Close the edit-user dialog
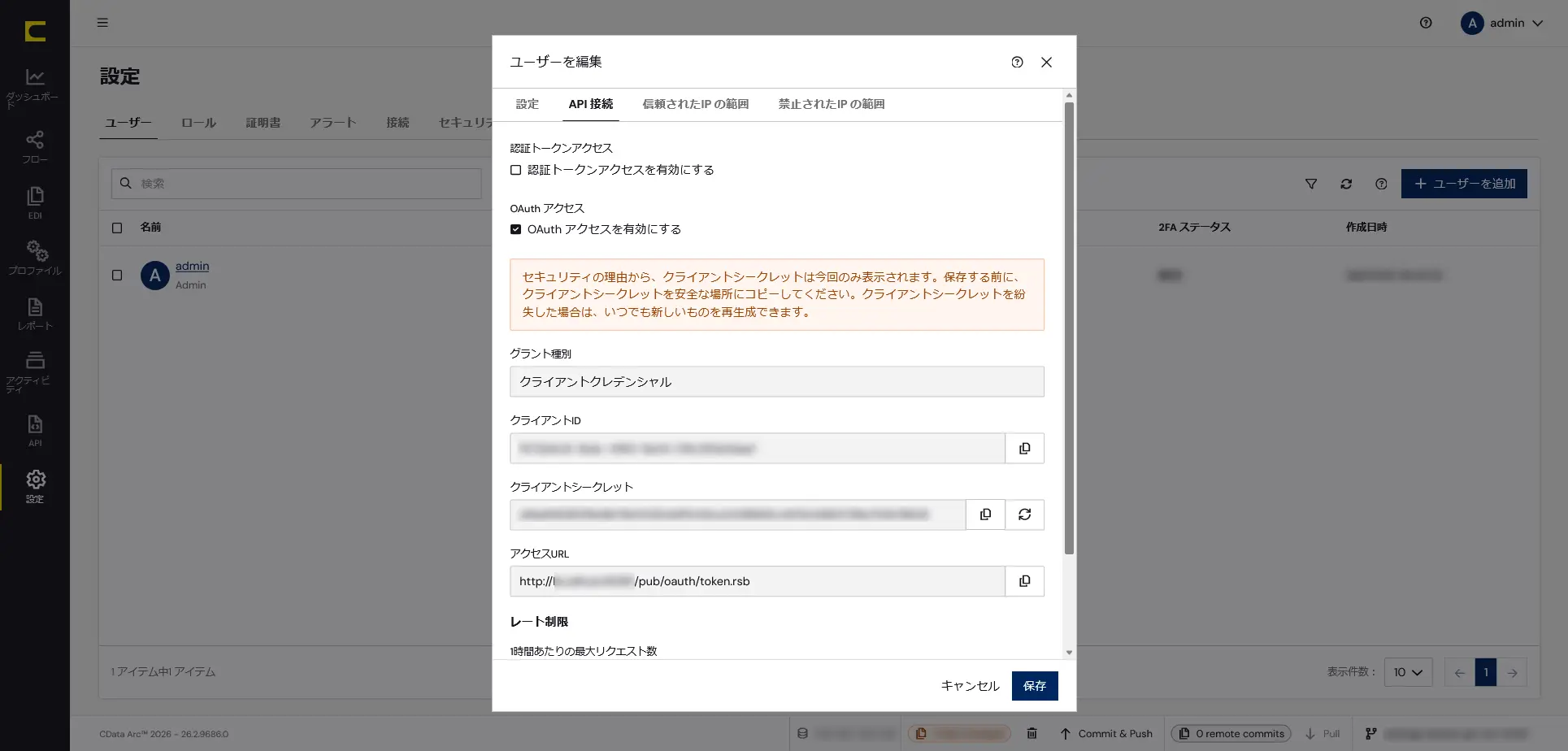The image size is (1568, 751). 1046,62
